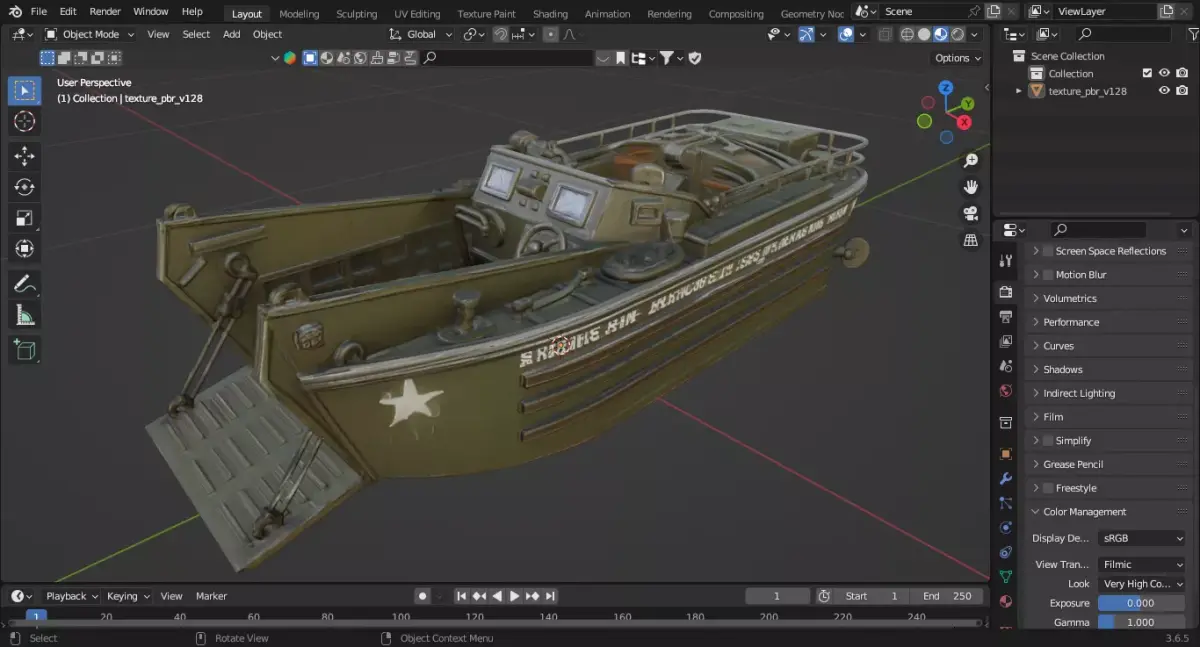Open the File menu

tap(39, 12)
